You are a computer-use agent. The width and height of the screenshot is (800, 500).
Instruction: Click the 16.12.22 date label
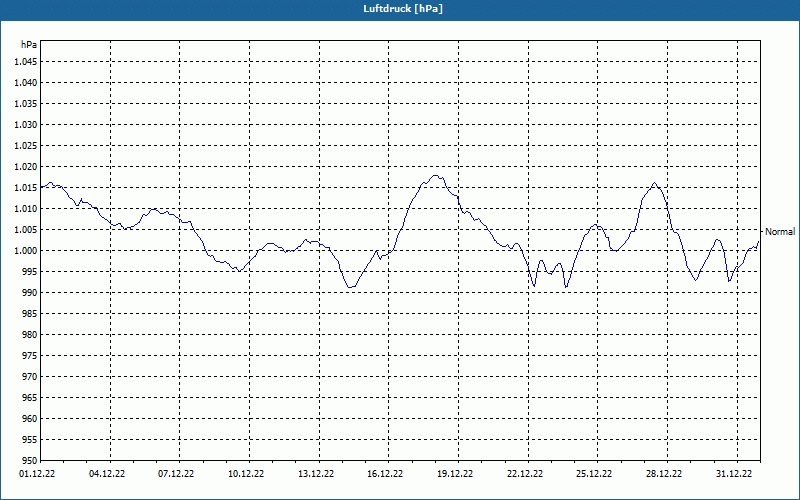click(385, 473)
